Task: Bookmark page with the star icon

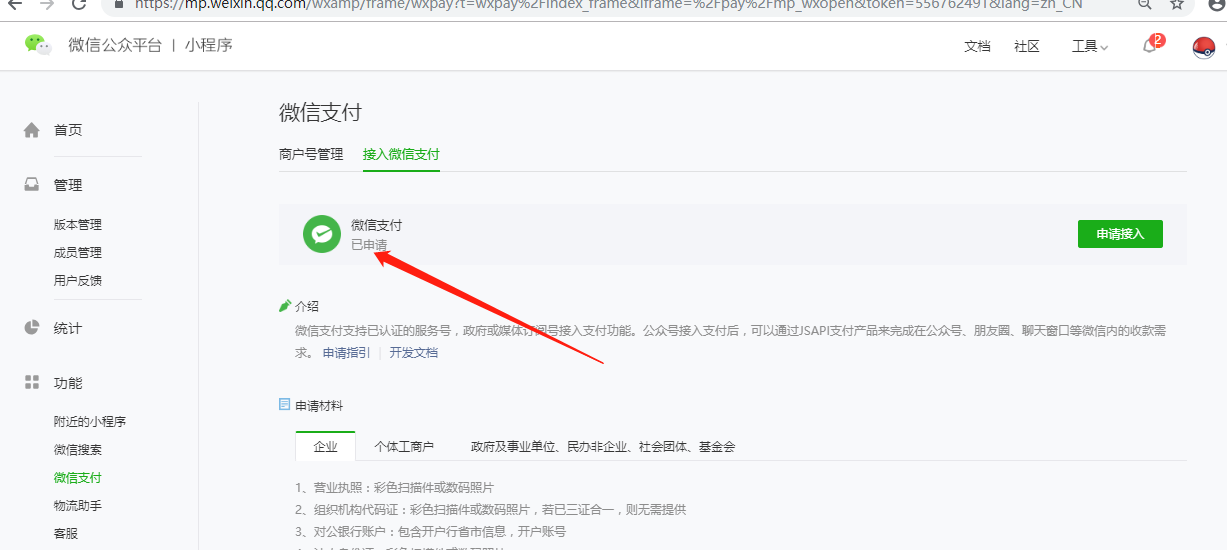Action: 1177,4
